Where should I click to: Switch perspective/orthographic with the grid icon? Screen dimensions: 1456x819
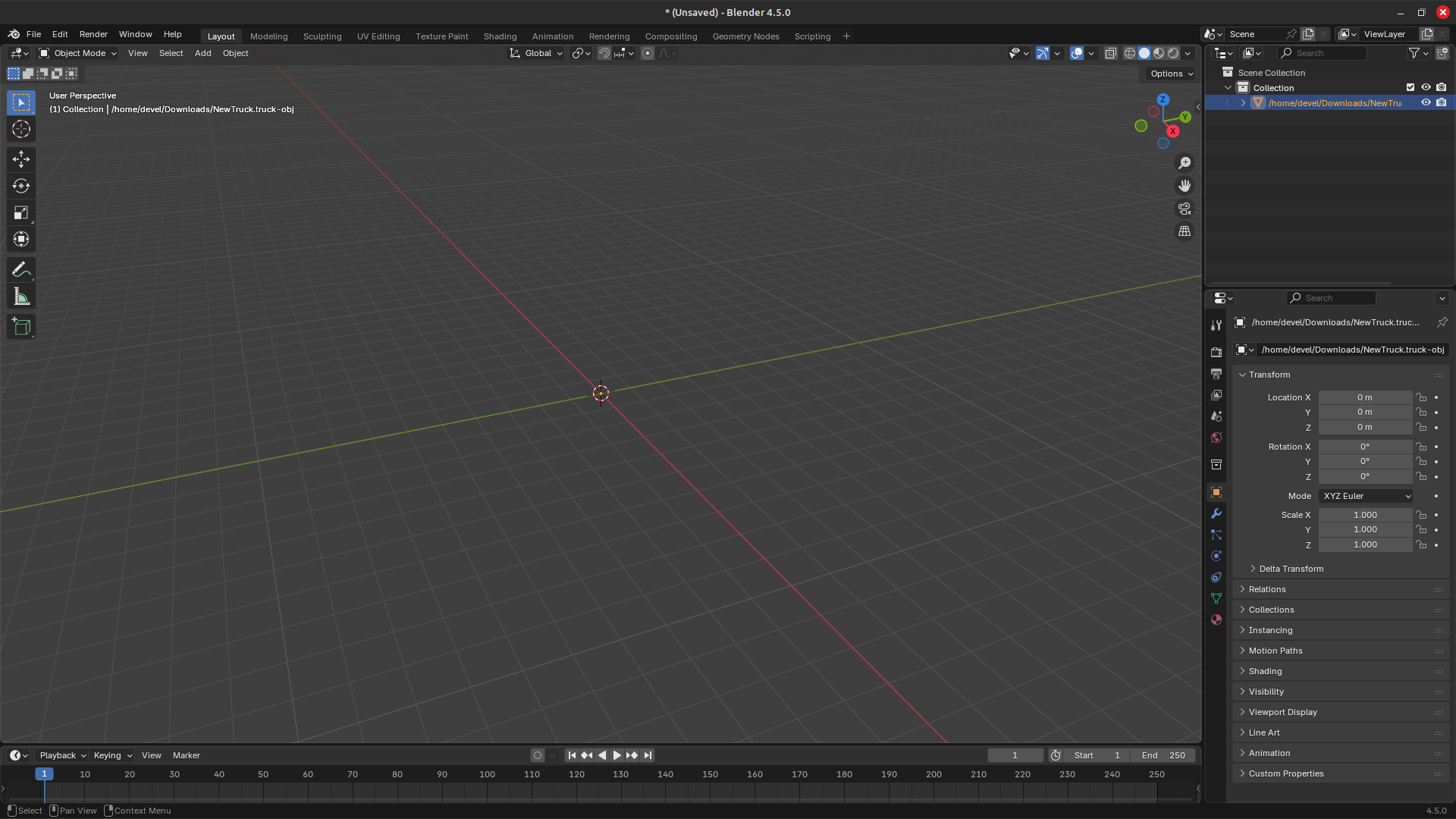click(1185, 231)
